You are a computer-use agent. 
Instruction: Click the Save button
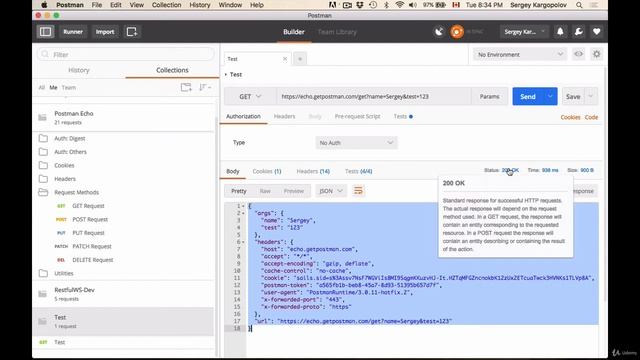pyautogui.click(x=573, y=97)
